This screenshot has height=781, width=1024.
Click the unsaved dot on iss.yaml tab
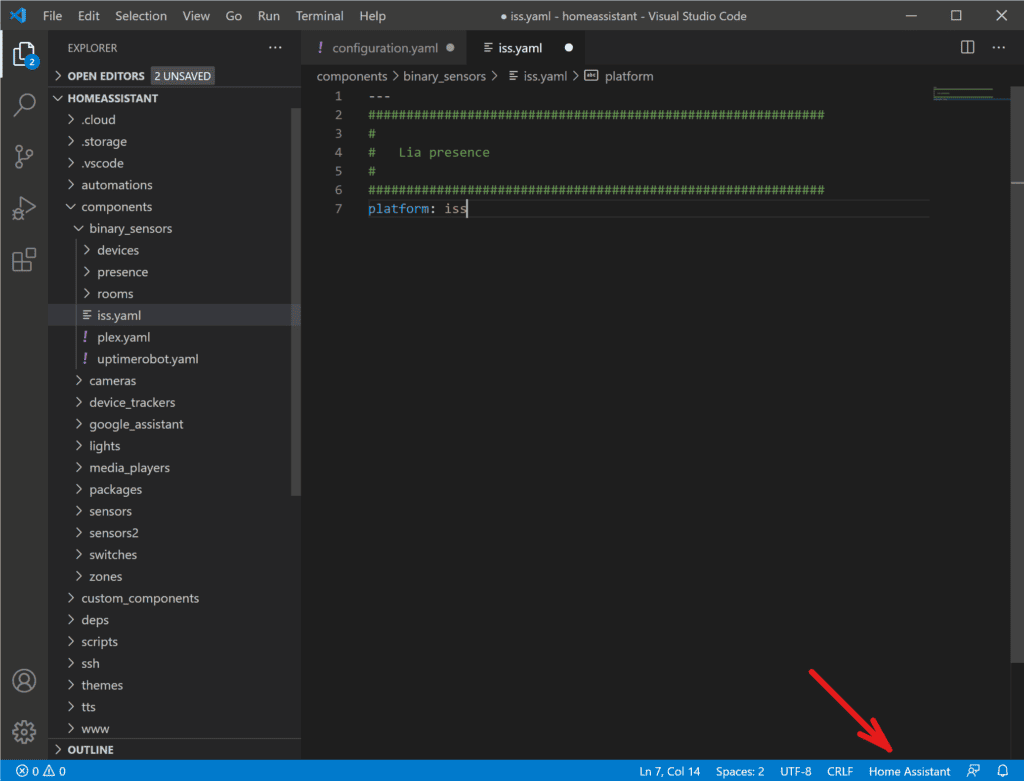569,48
